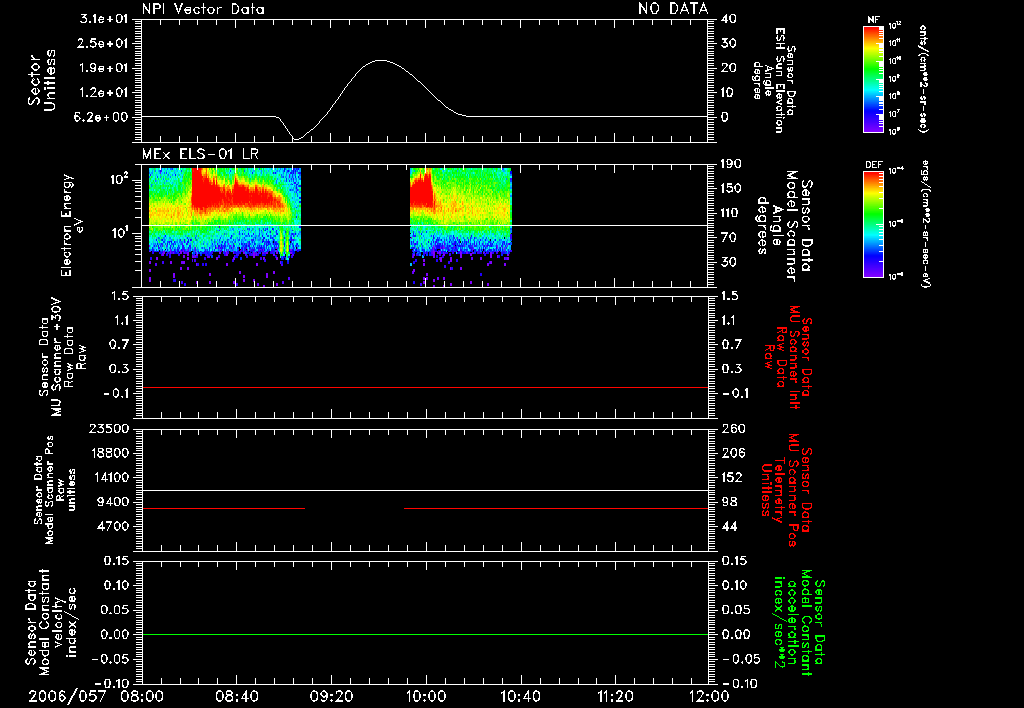This screenshot has height=708, width=1024.
Task: Click the "206" telemetry tick label
Action: [x=733, y=453]
